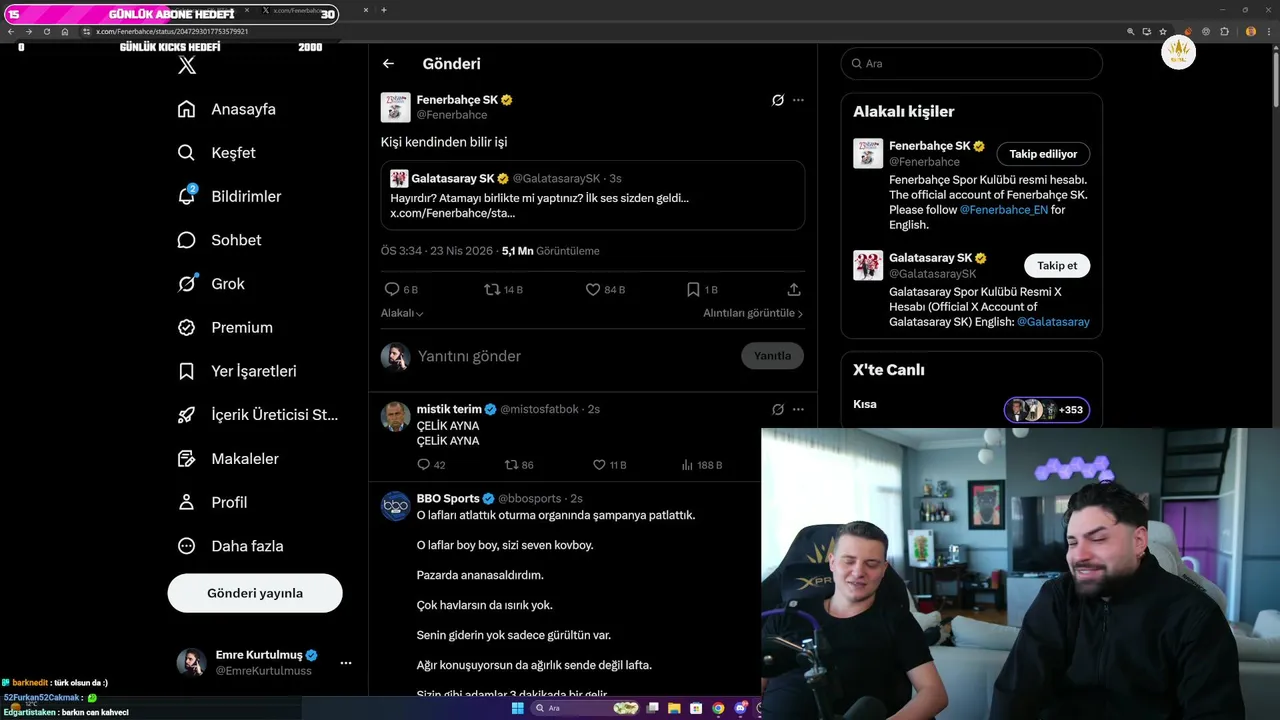Open Premium from the sidebar
Viewport: 1280px width, 720px height.
click(225, 327)
